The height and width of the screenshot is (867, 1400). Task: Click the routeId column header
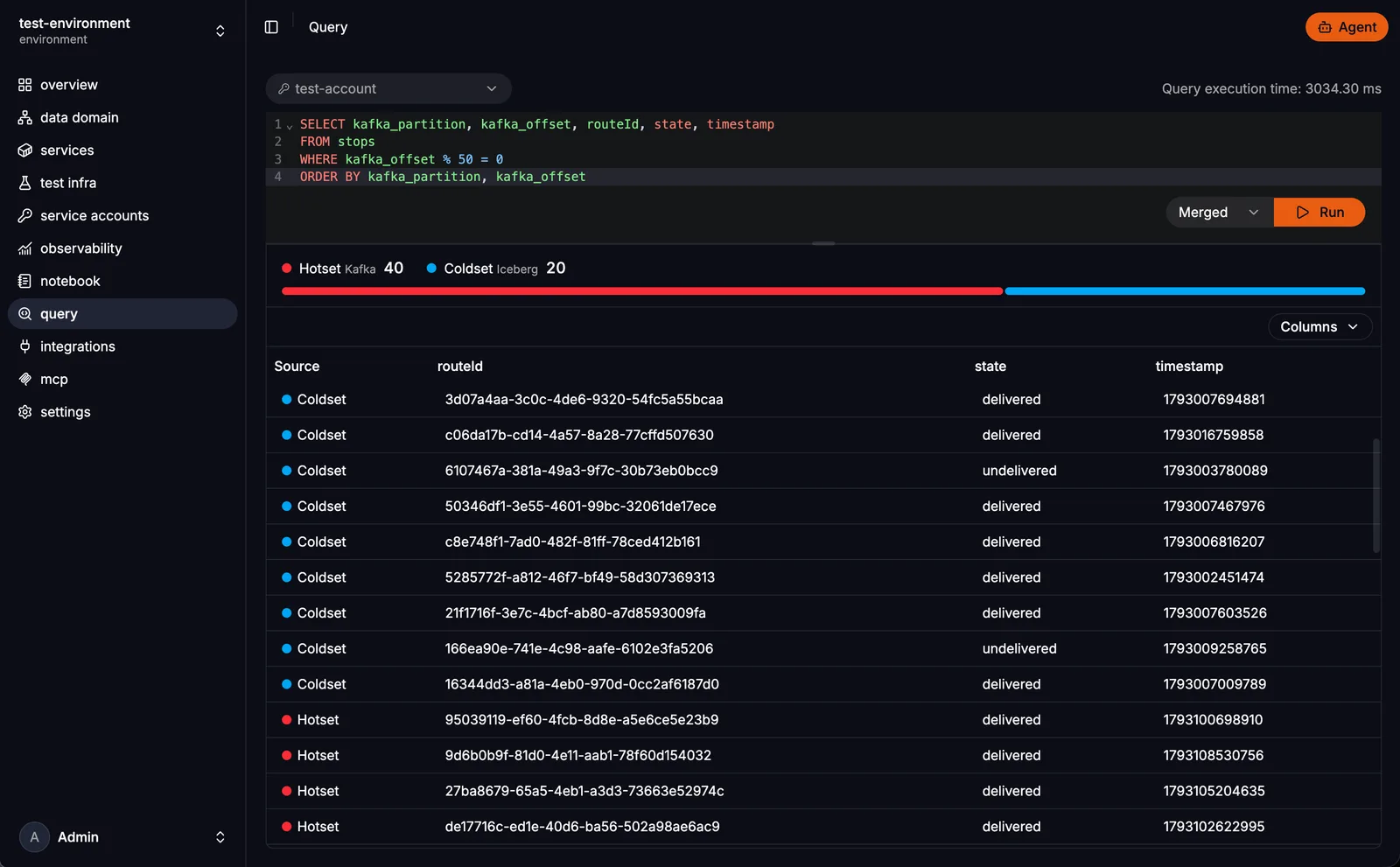point(460,367)
